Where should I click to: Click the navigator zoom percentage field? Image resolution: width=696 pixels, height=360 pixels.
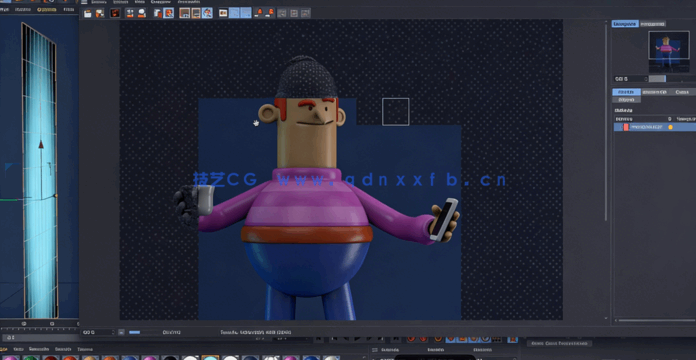(x=629, y=79)
